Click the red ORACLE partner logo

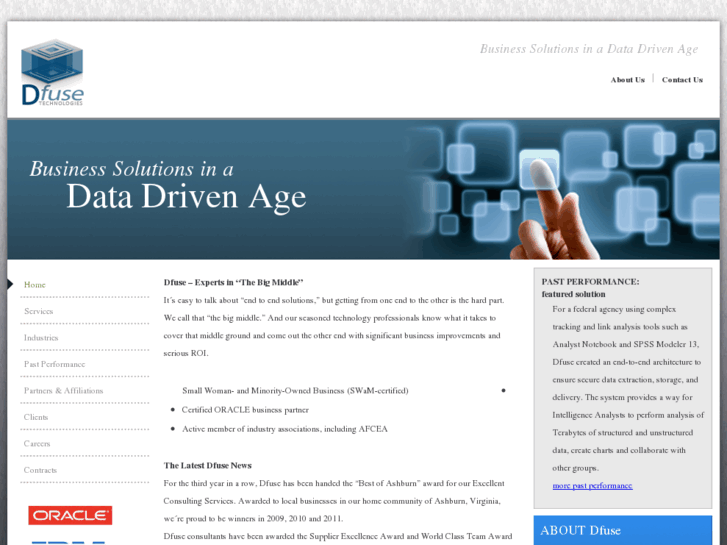(70, 515)
